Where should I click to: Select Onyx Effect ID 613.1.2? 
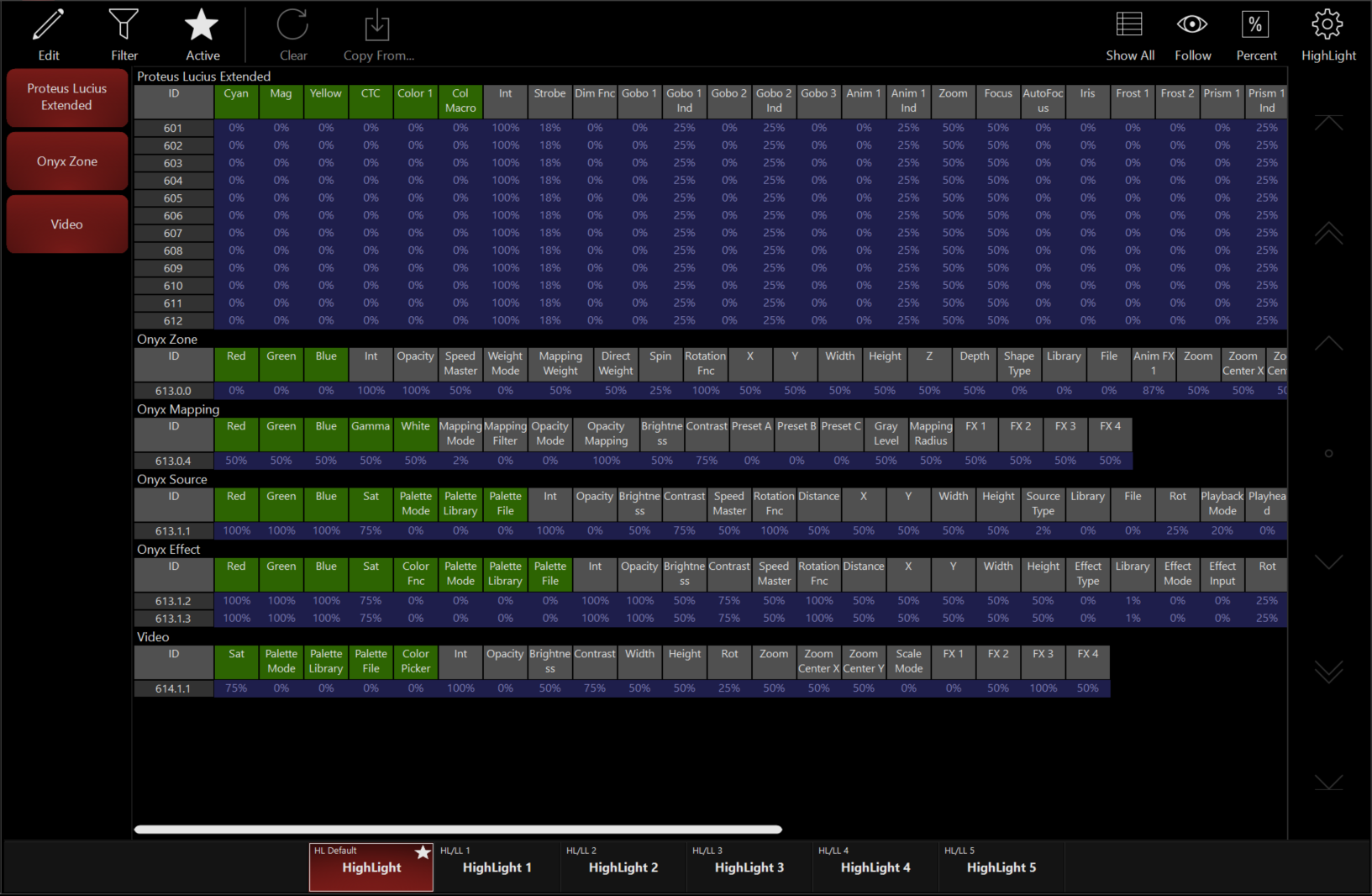[x=173, y=601]
